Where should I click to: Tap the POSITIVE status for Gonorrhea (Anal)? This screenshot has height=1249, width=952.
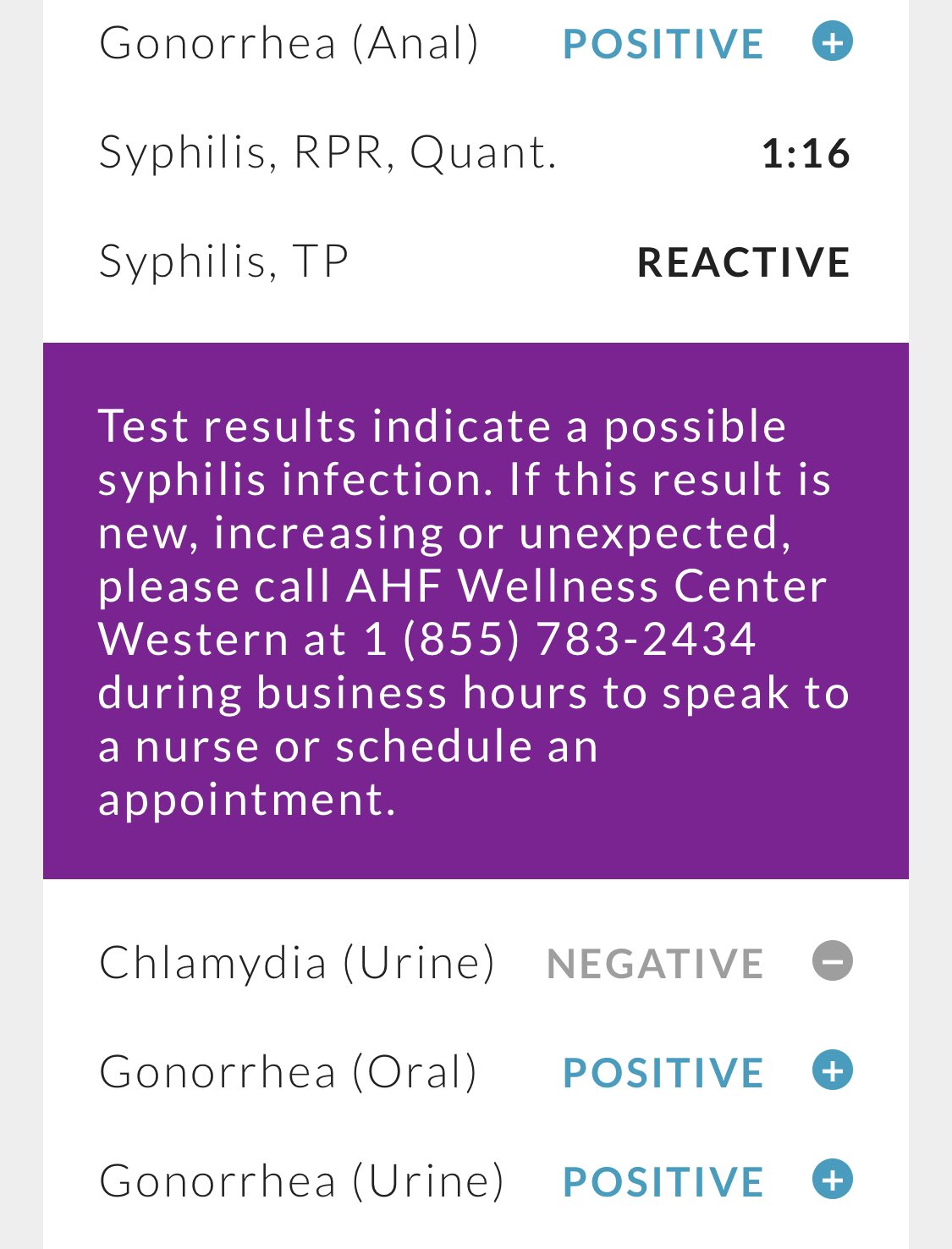[x=663, y=44]
